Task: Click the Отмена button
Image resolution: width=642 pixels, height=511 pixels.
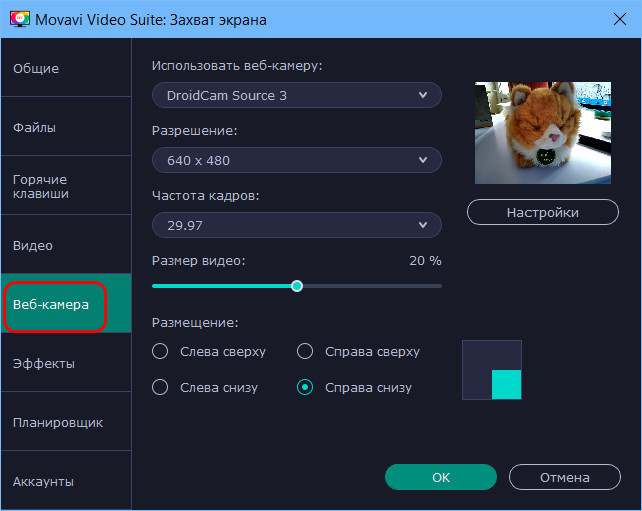Action: (565, 477)
